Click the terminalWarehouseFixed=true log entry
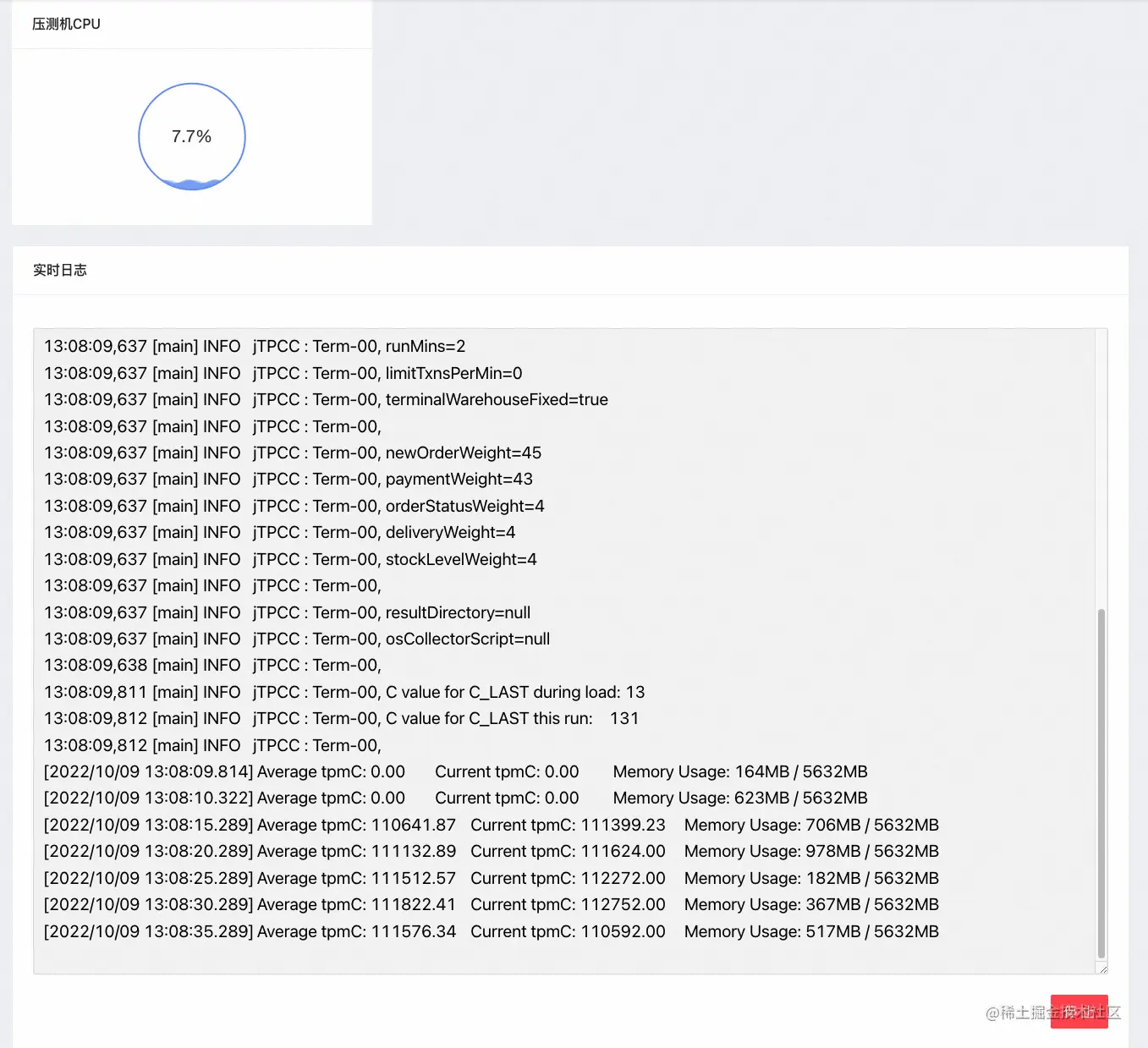Image resolution: width=1148 pixels, height=1048 pixels. point(326,399)
